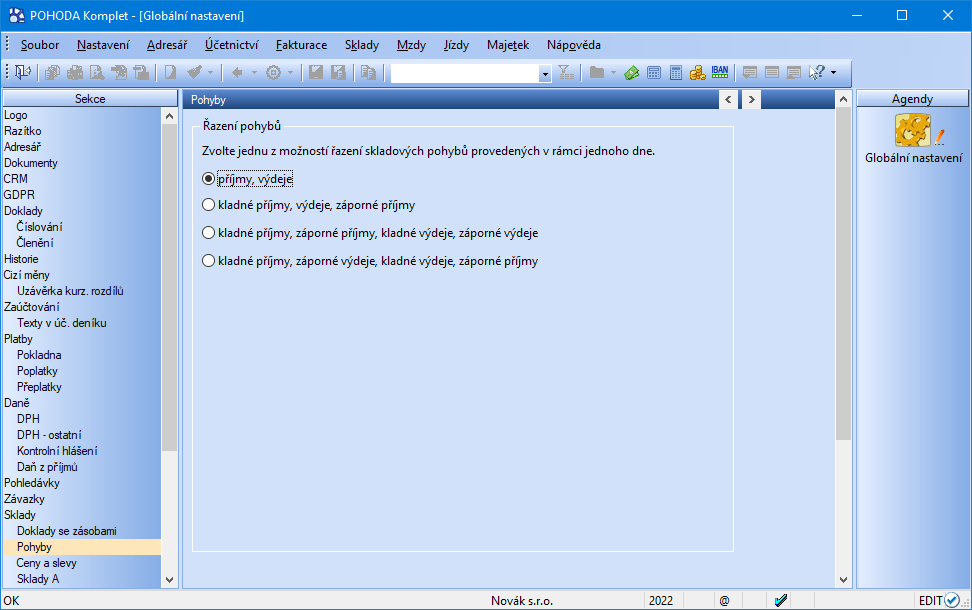Select 'Doklady se zásobami' in section list
This screenshot has height=610, width=972.
point(67,531)
